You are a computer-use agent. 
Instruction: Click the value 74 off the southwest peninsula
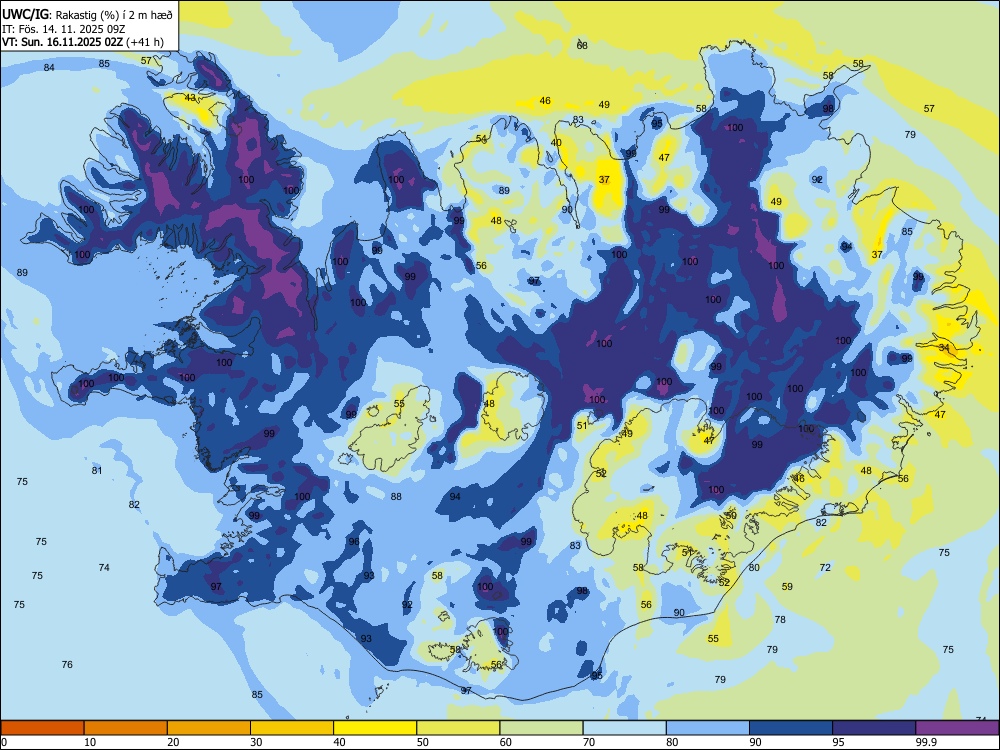(x=104, y=568)
